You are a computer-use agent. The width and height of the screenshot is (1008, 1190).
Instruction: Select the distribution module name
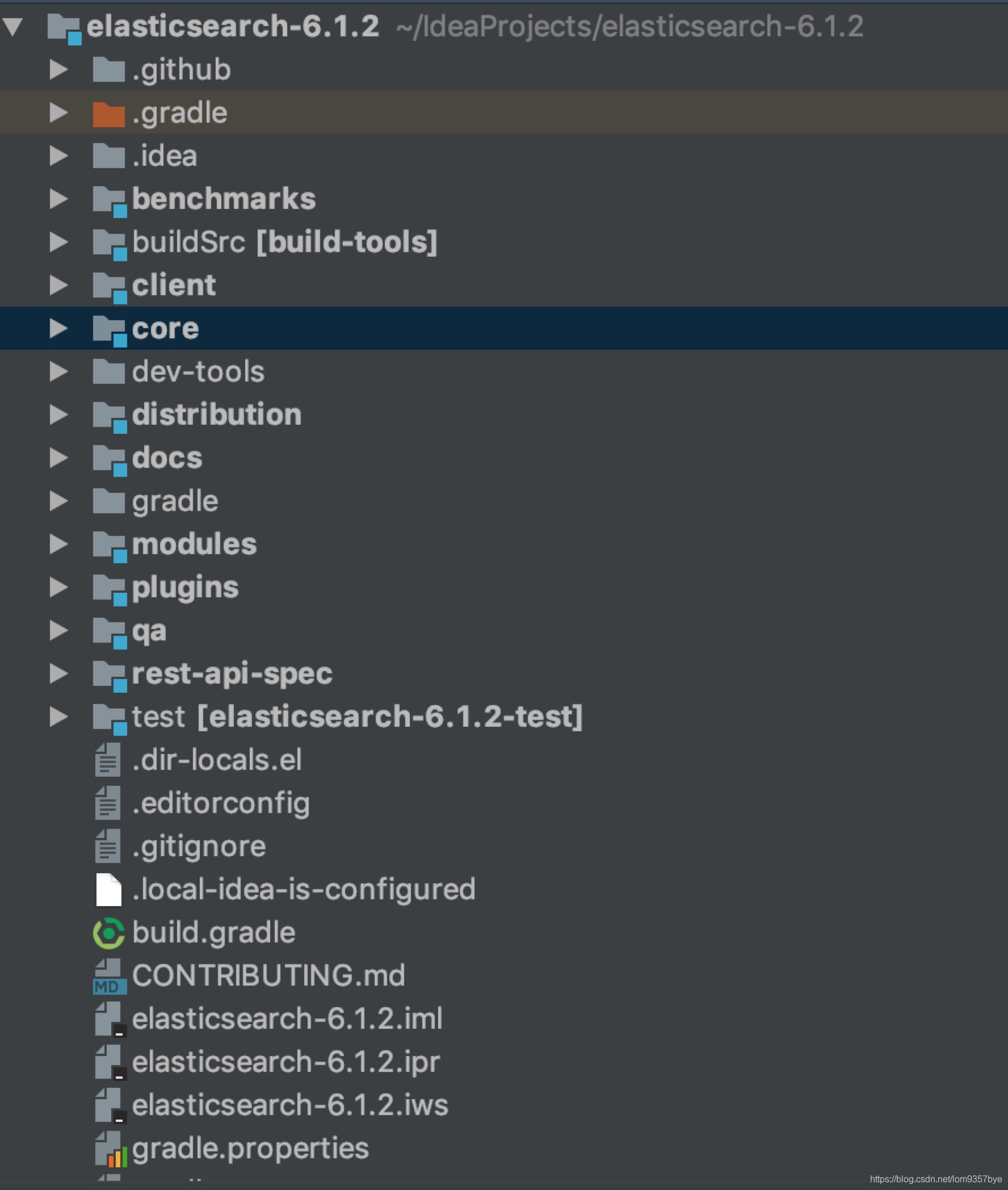[x=217, y=414]
